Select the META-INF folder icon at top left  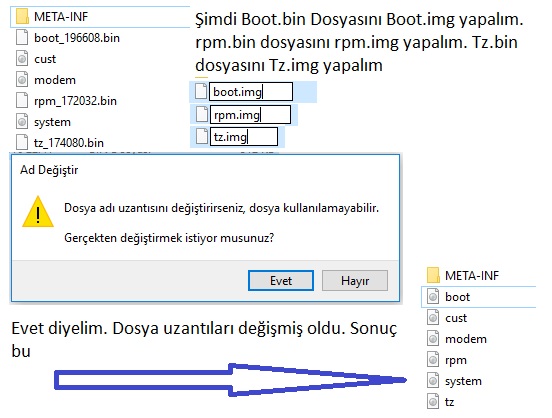(23, 16)
